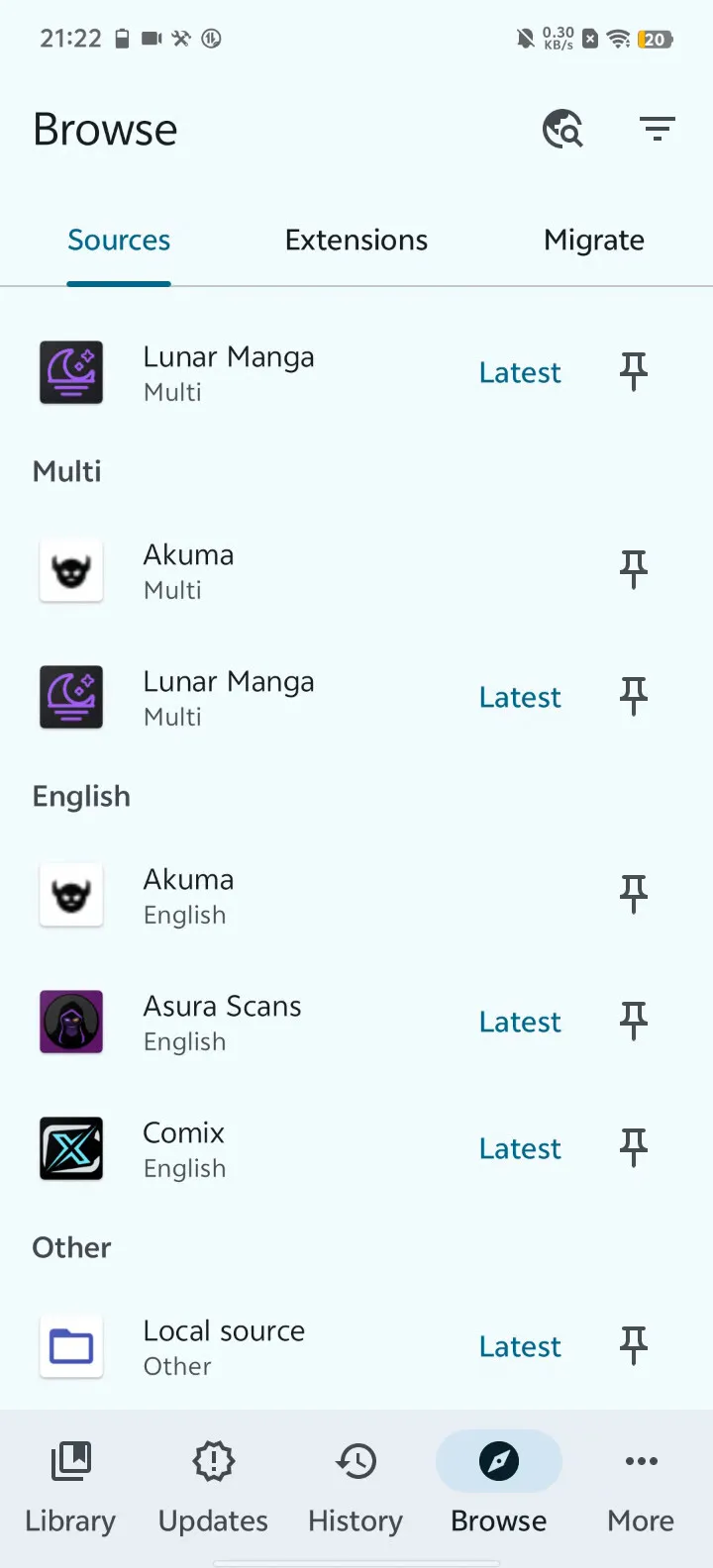Pin the Comix source

click(634, 1148)
